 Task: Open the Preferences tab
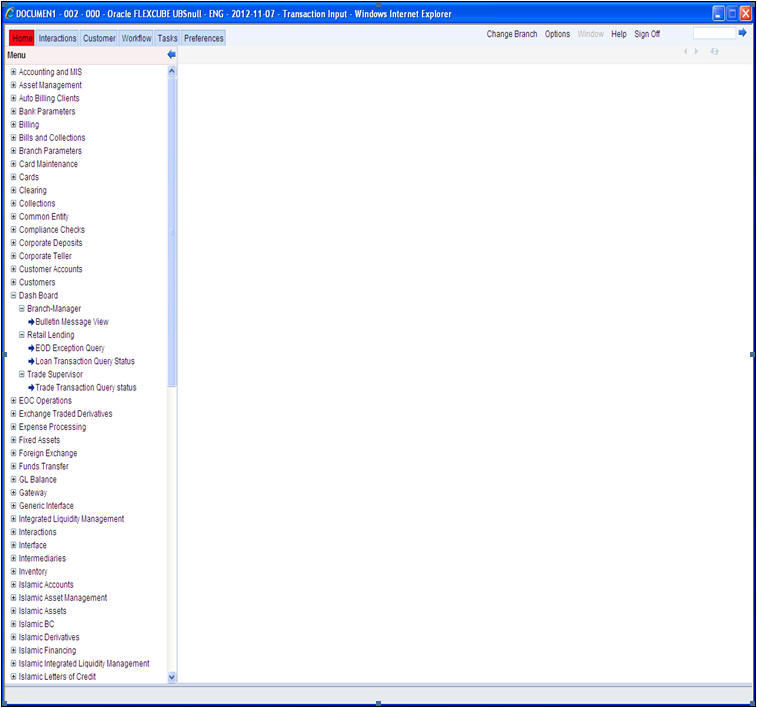point(203,38)
